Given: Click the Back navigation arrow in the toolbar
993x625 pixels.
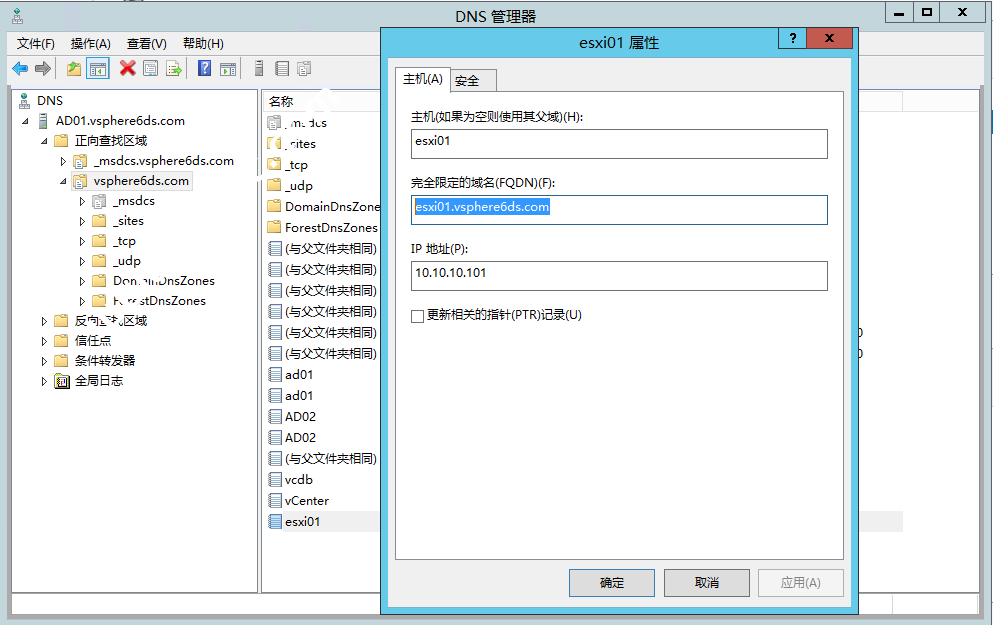Looking at the screenshot, I should click(x=20, y=68).
